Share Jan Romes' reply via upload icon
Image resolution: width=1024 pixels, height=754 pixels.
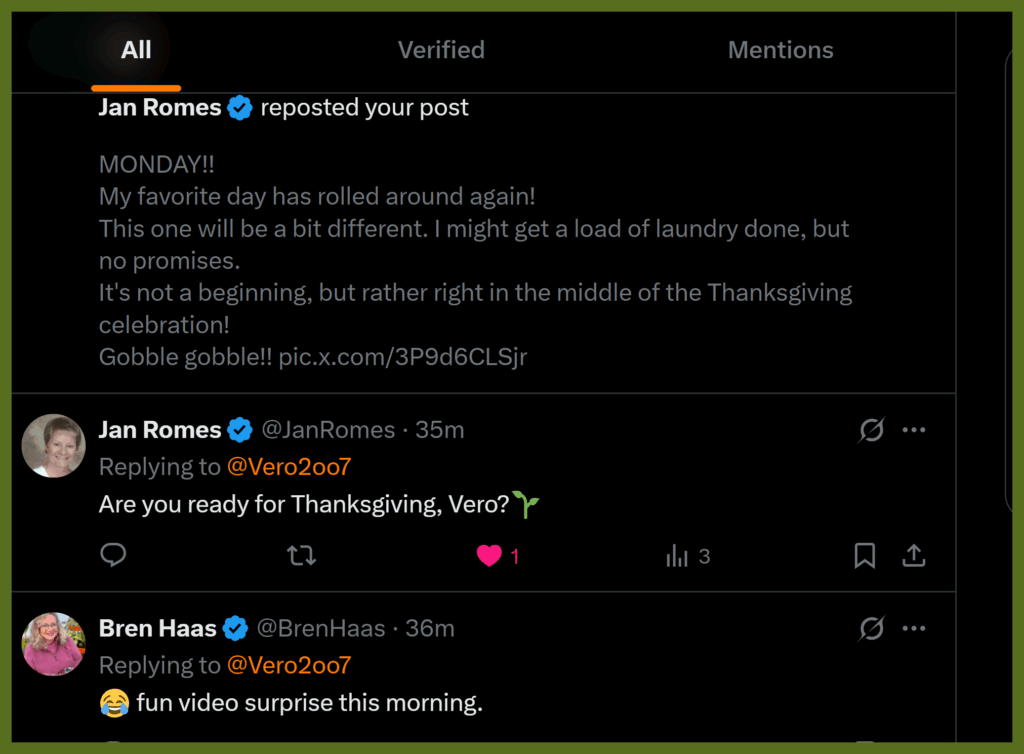coord(913,556)
